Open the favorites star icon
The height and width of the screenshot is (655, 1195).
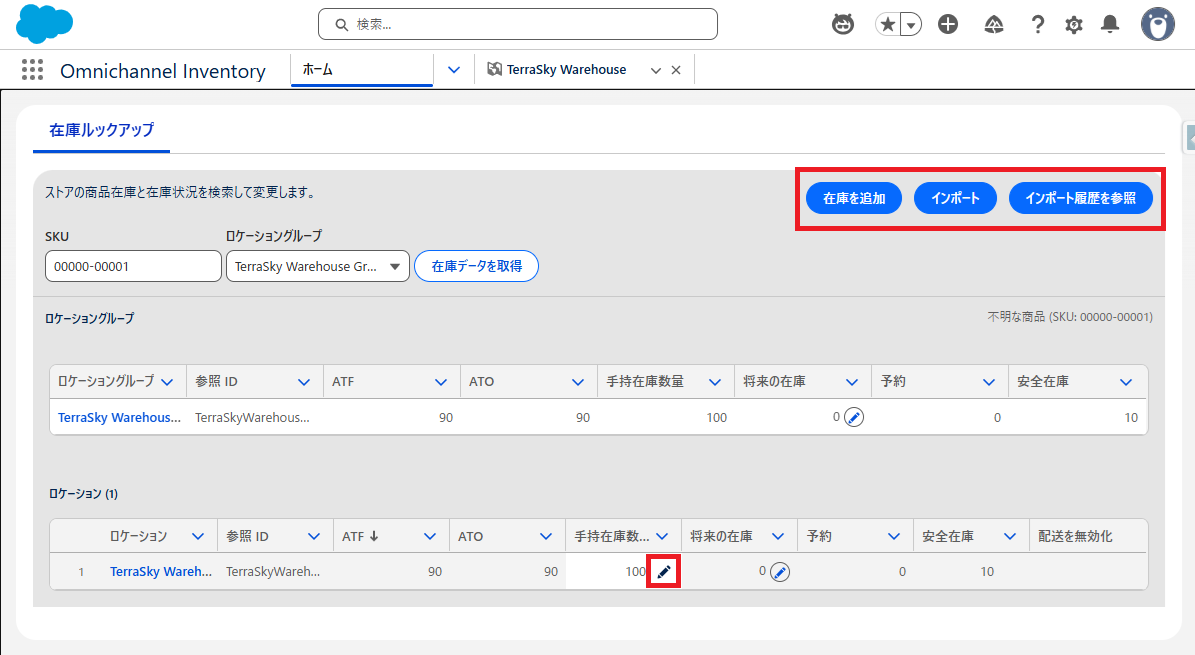point(887,24)
